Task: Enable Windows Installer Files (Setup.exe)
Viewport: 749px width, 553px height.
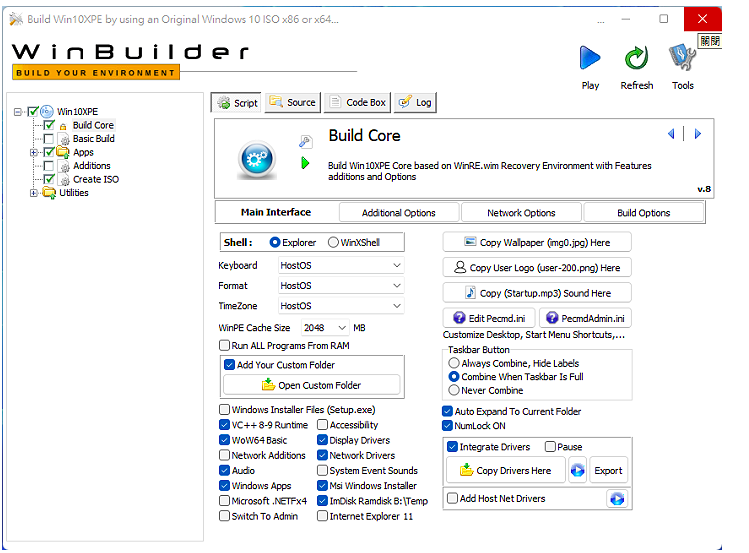Action: click(225, 410)
